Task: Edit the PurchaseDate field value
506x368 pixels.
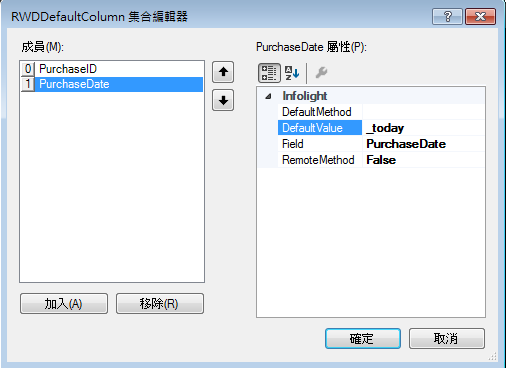Action: [x=424, y=144]
